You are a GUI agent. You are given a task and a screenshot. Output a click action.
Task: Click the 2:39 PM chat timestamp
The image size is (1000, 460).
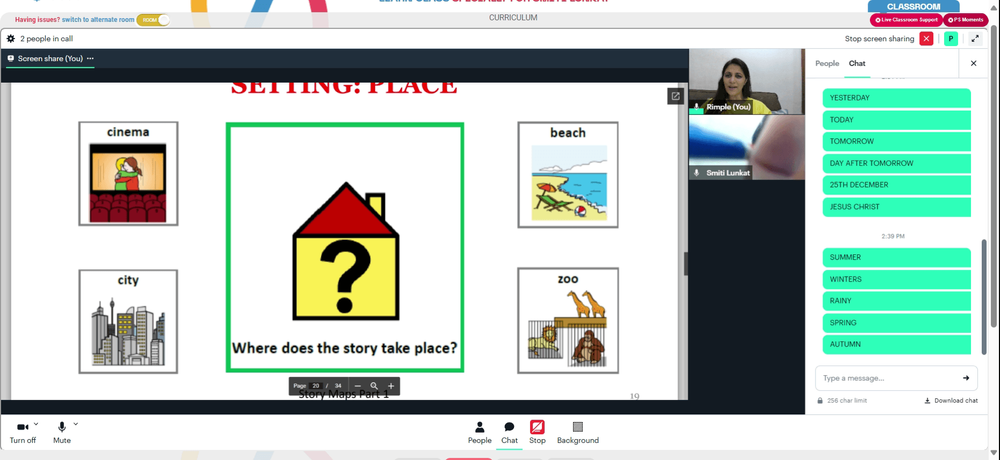893,236
